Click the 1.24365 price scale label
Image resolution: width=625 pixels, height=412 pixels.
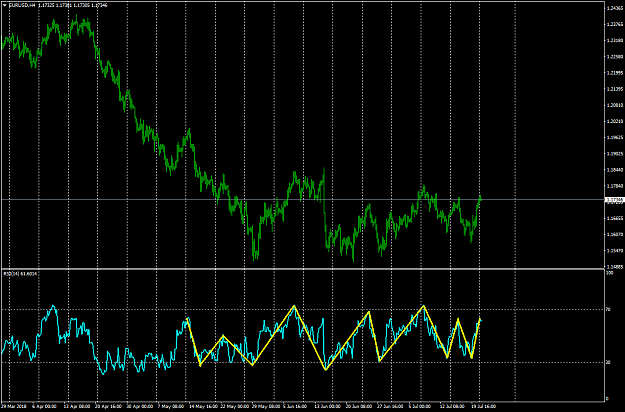coord(614,8)
